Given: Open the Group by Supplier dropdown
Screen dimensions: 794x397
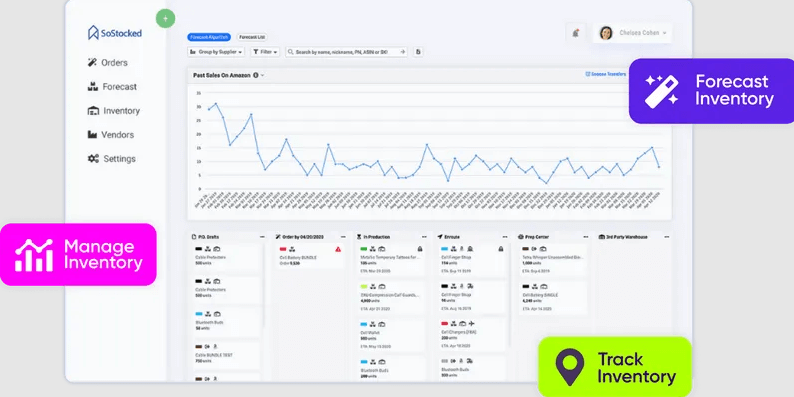Looking at the screenshot, I should point(216,52).
